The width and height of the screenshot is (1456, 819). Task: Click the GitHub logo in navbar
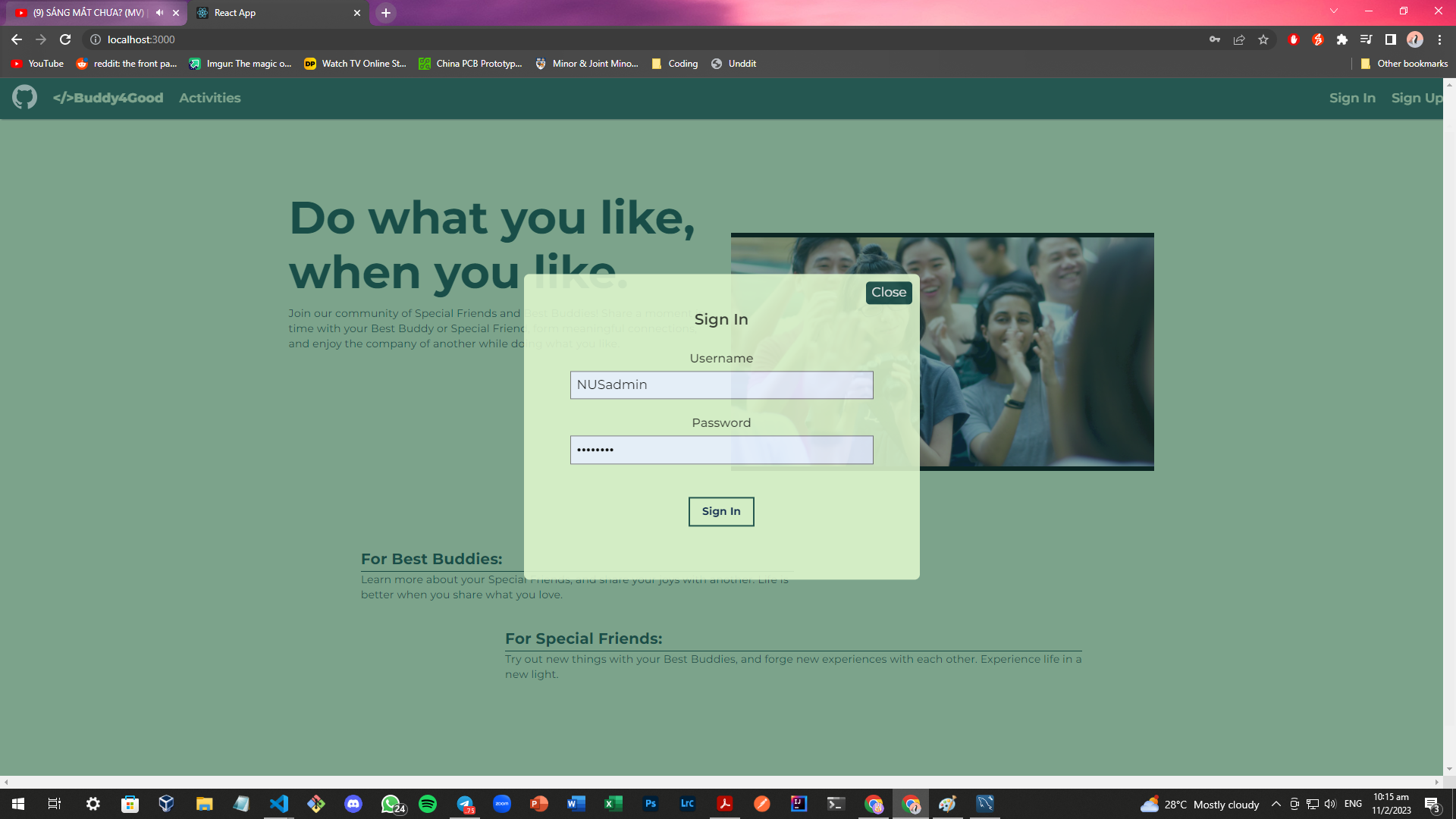coord(24,98)
